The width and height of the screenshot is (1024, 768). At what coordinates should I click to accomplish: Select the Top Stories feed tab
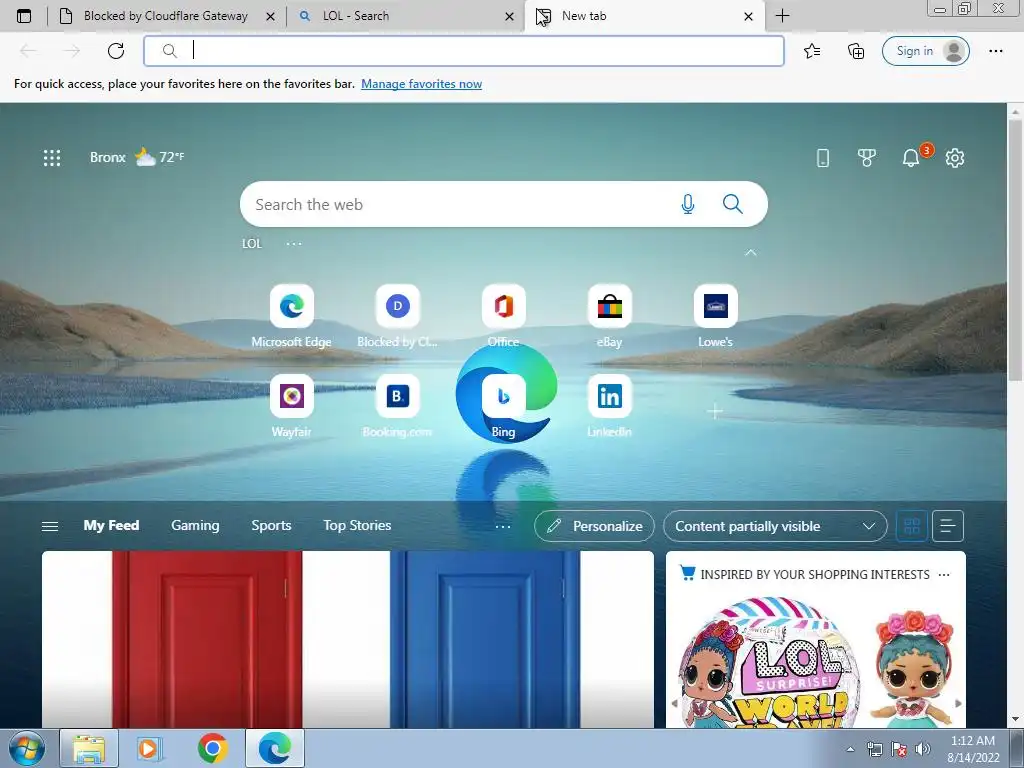357,525
